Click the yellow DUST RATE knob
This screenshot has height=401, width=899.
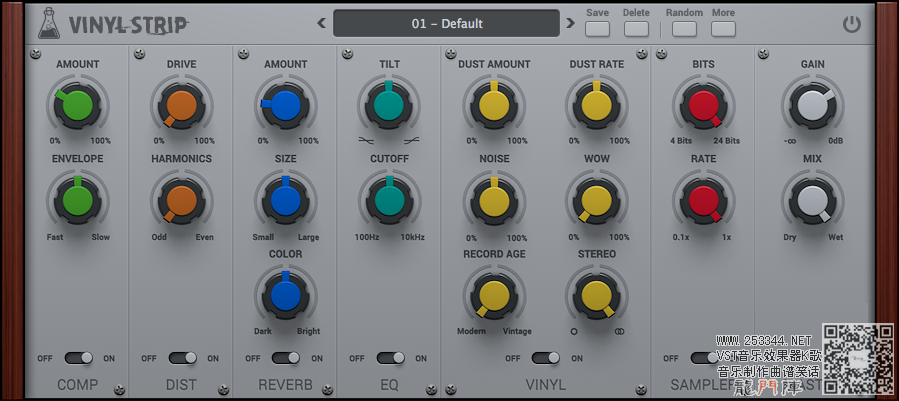pos(597,106)
